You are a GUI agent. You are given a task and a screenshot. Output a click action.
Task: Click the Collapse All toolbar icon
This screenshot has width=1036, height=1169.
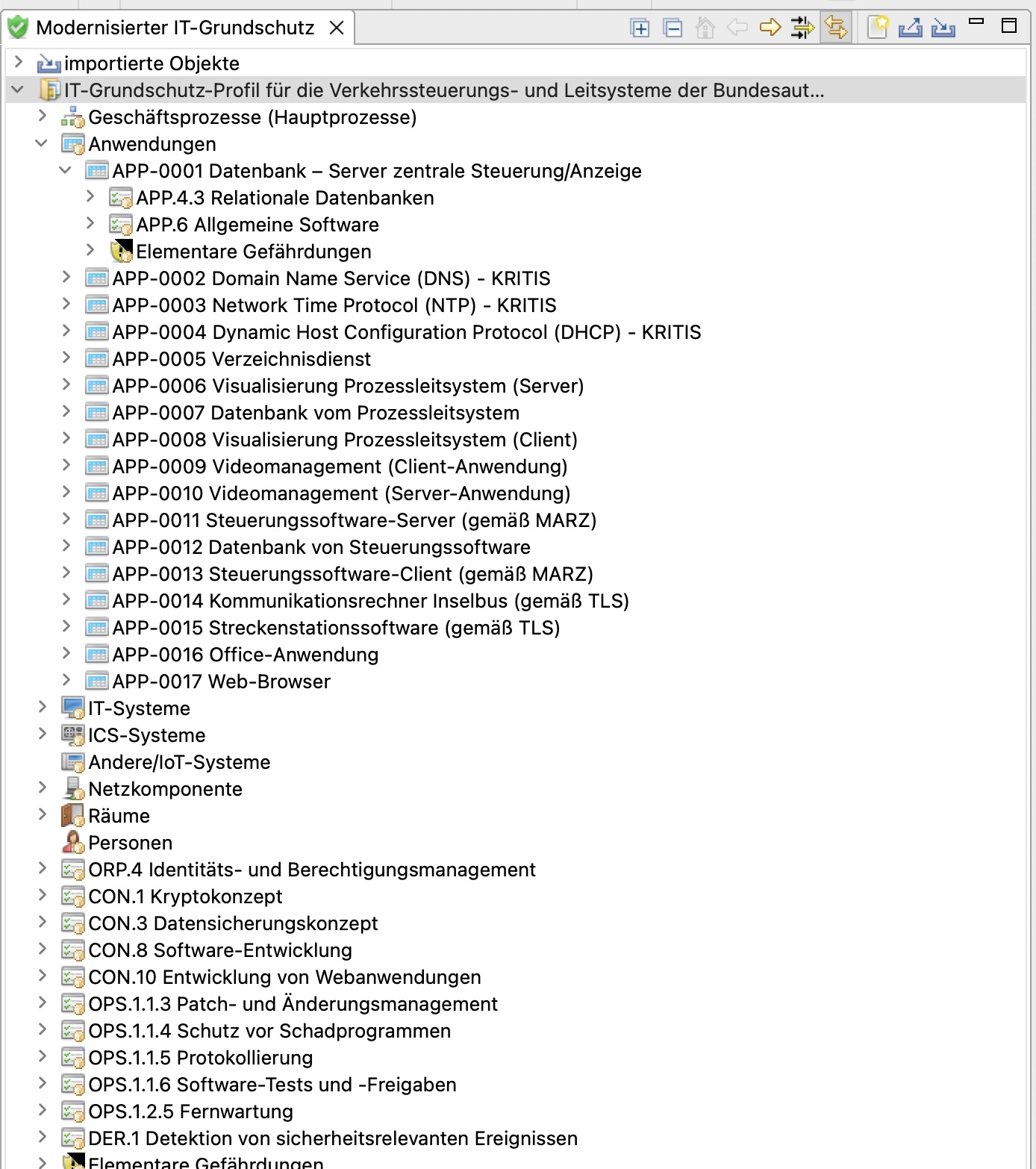tap(673, 28)
